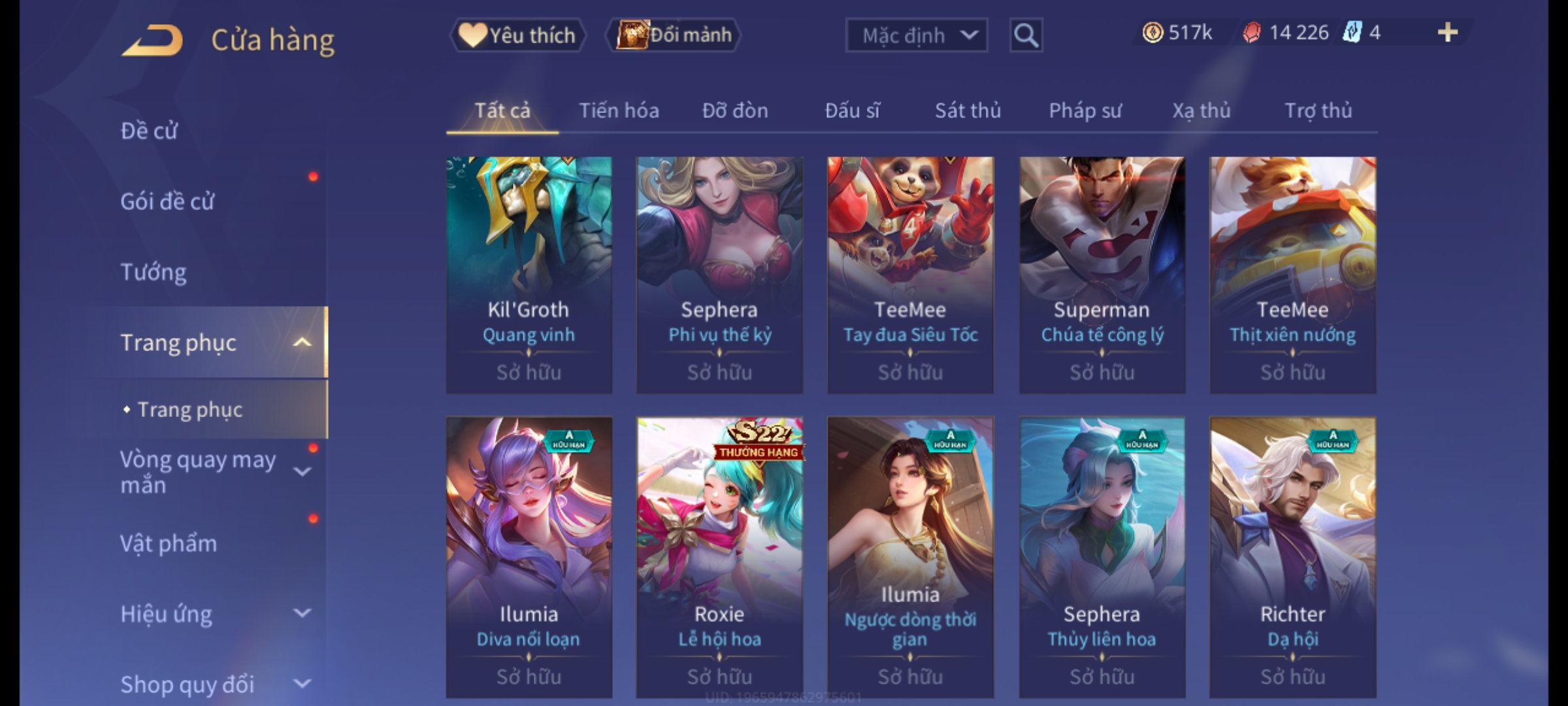1568x706 pixels.
Task: Switch to the Pháp sư tab
Action: (x=1085, y=110)
